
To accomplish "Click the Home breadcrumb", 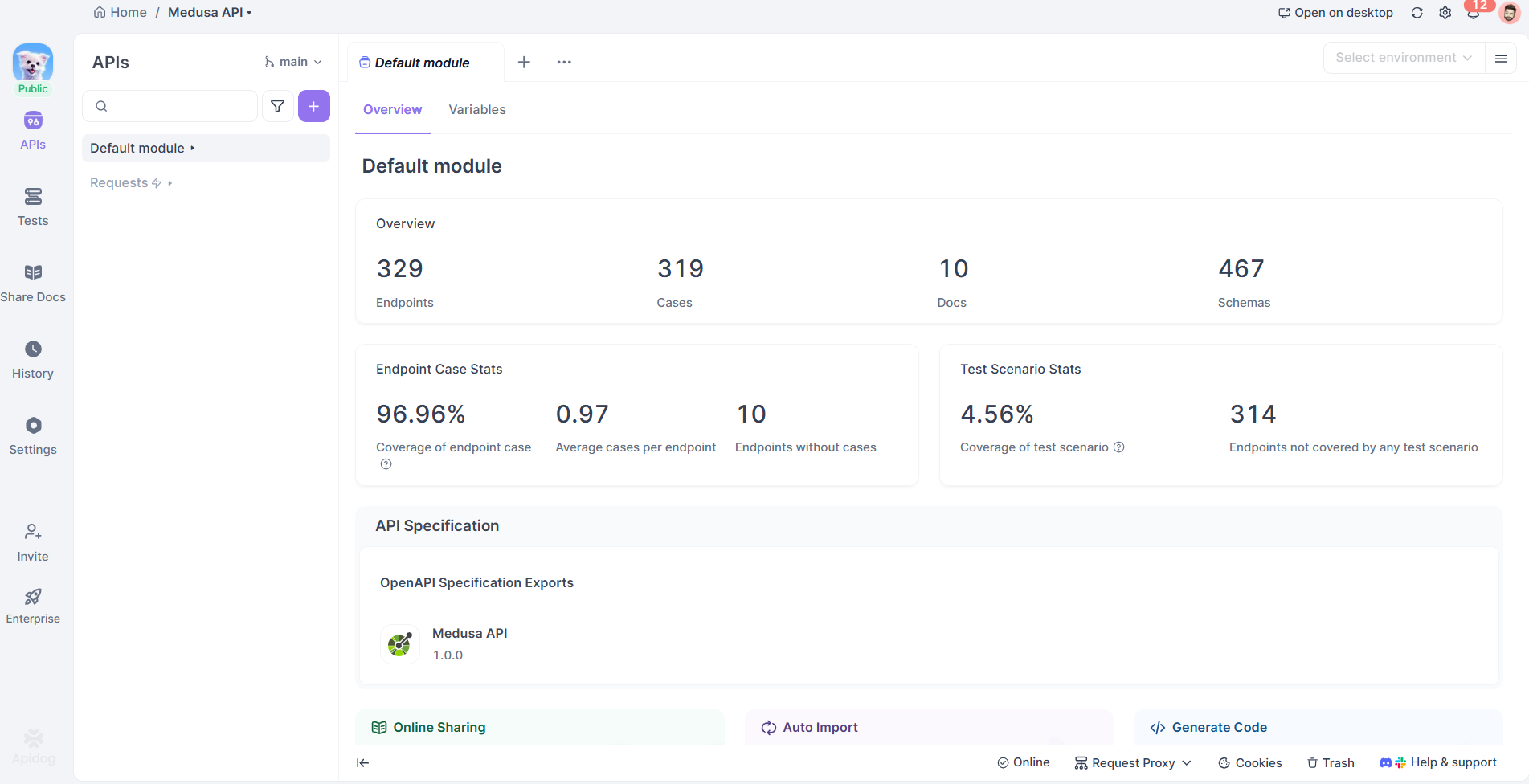I will (x=121, y=13).
